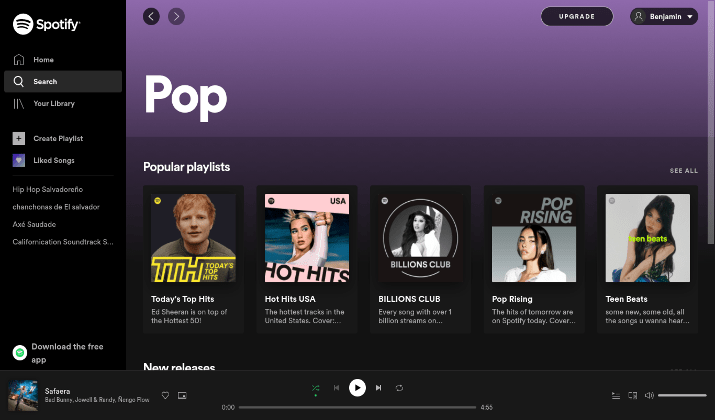Toggle the repeat mode button

click(x=399, y=388)
